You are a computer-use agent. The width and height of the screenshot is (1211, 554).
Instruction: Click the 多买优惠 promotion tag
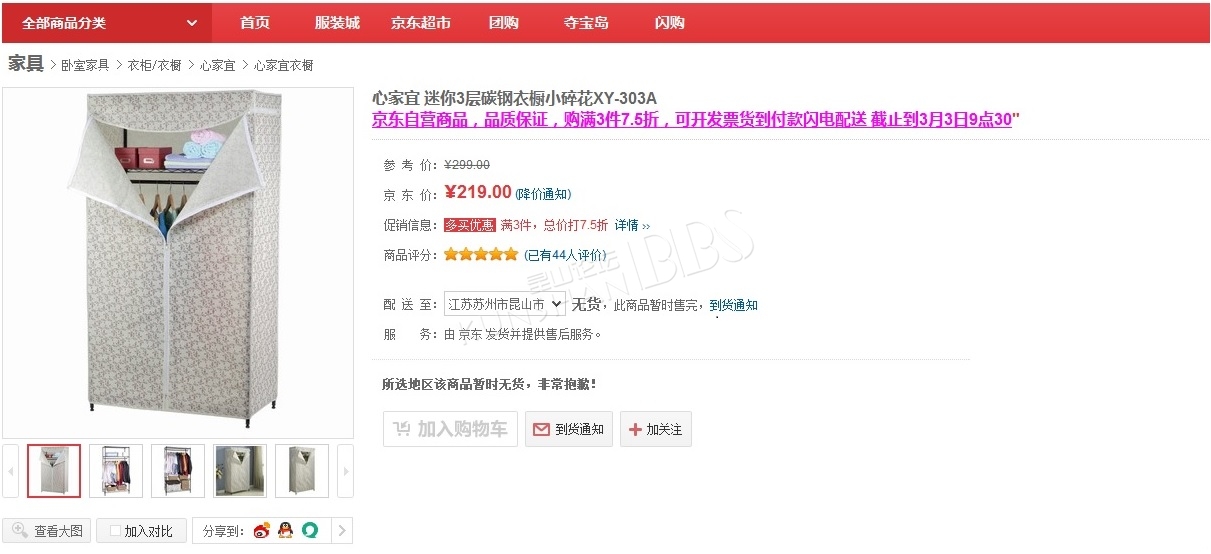470,225
